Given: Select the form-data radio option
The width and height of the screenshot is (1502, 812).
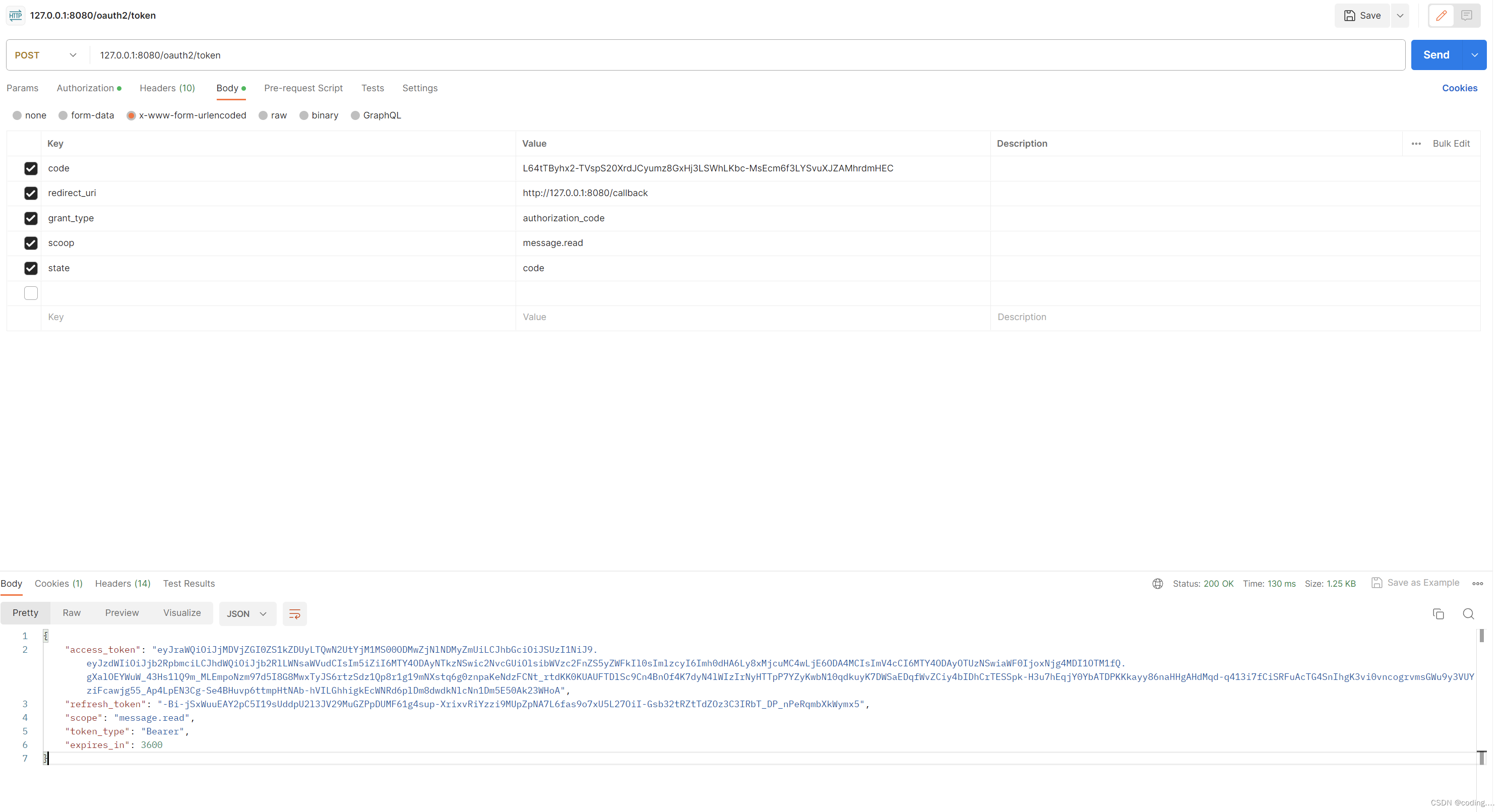Looking at the screenshot, I should pos(63,115).
